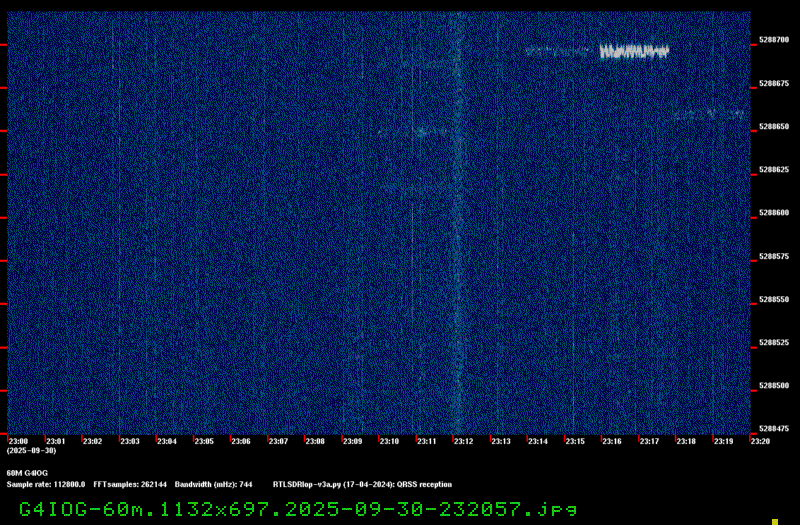
Task: Click the (2025-09-30) date label
Action: (x=32, y=451)
